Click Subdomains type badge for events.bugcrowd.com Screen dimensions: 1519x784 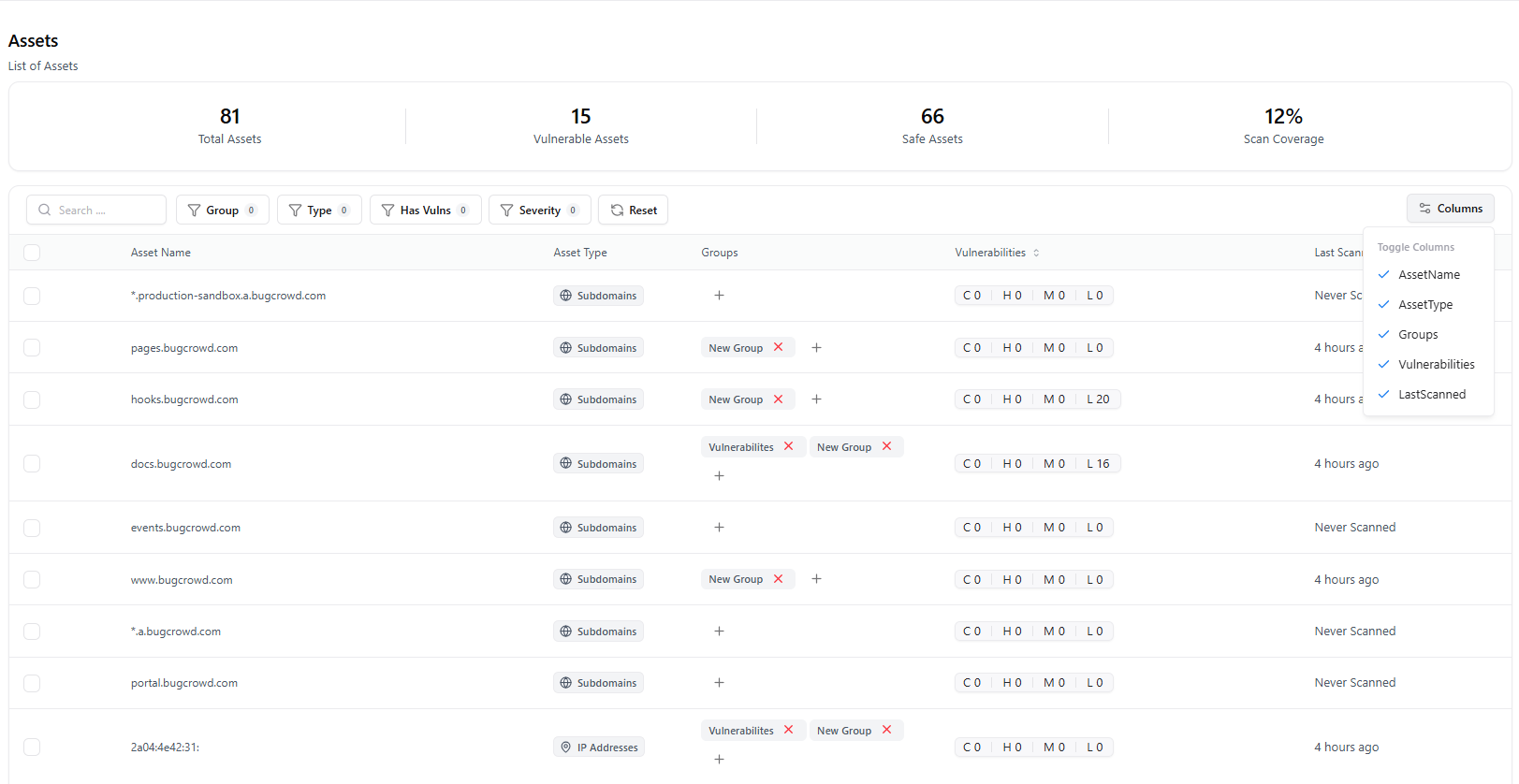tap(598, 527)
